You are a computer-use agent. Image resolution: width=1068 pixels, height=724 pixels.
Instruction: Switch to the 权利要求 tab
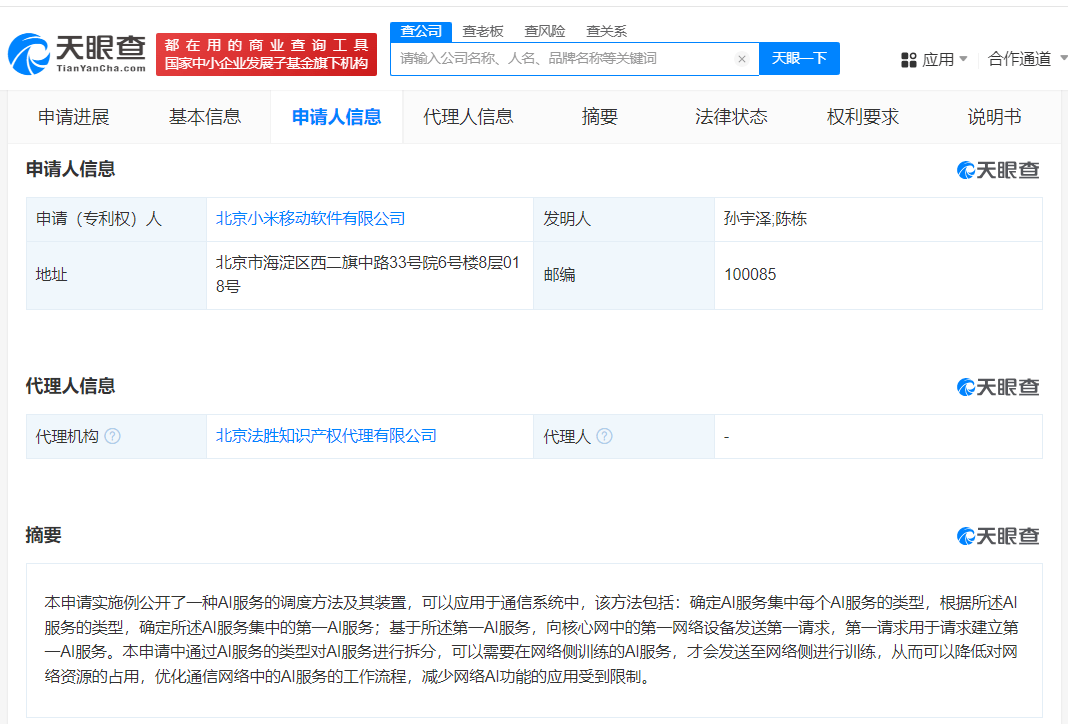tap(862, 117)
